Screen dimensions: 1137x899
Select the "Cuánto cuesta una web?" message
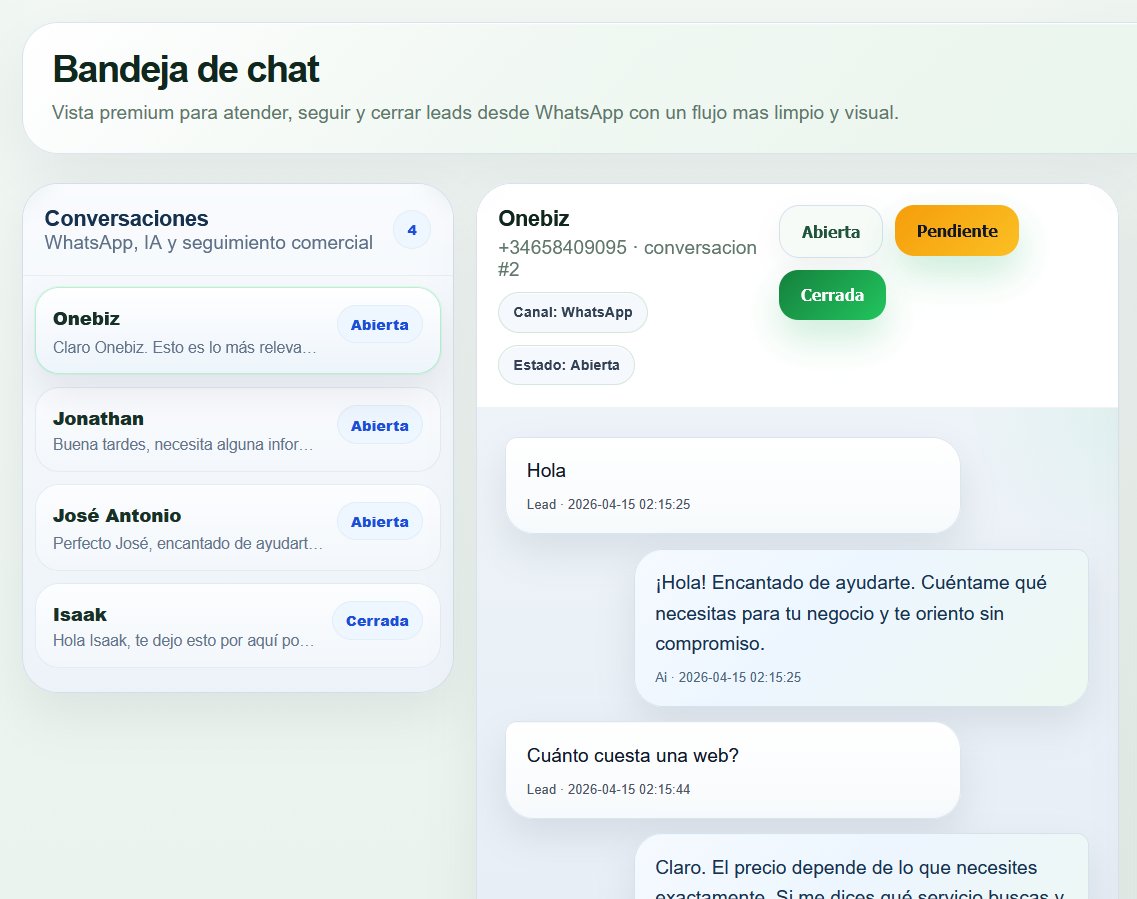pos(732,770)
